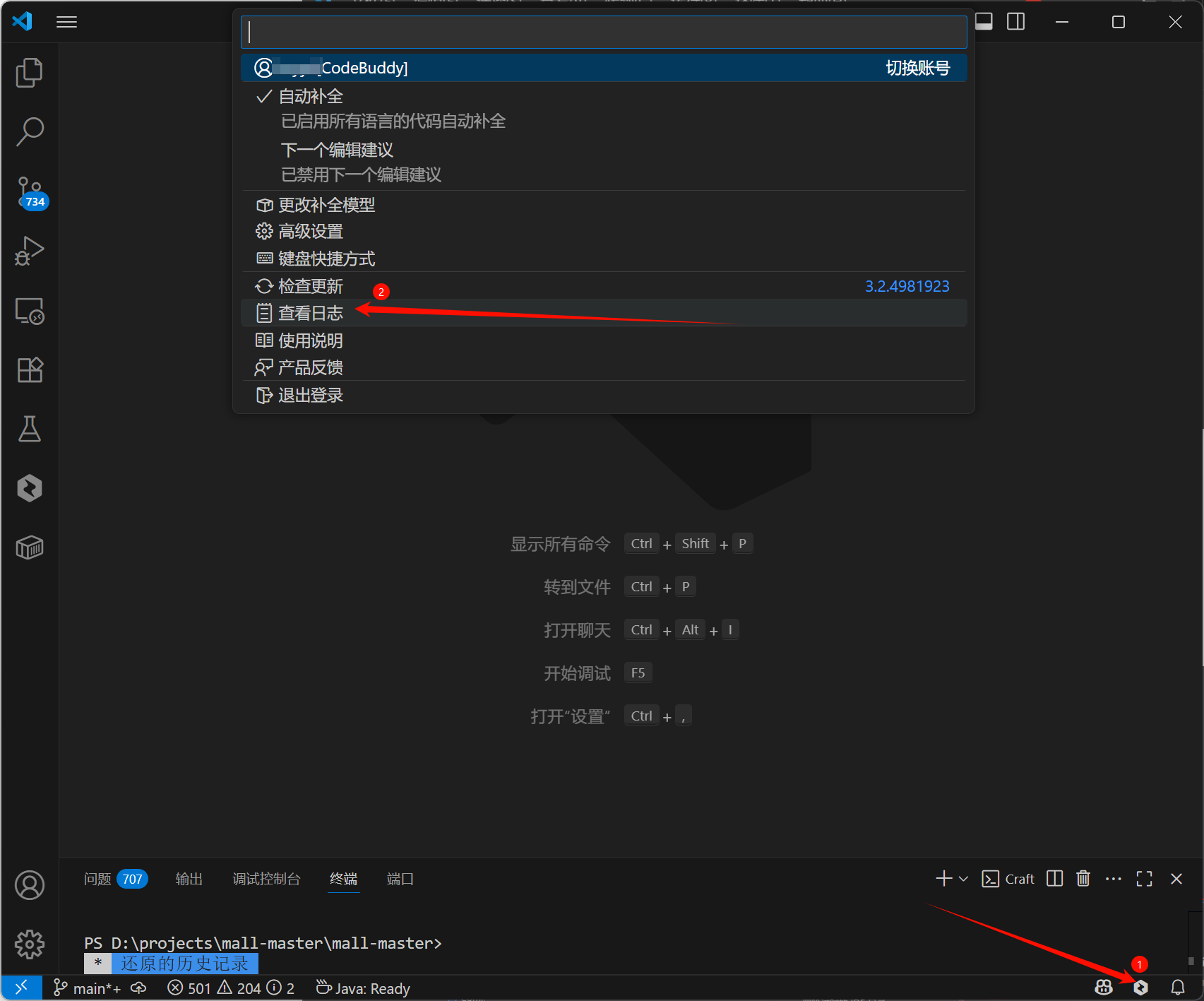Click the CodeBuddy status bar icon

pos(1140,988)
